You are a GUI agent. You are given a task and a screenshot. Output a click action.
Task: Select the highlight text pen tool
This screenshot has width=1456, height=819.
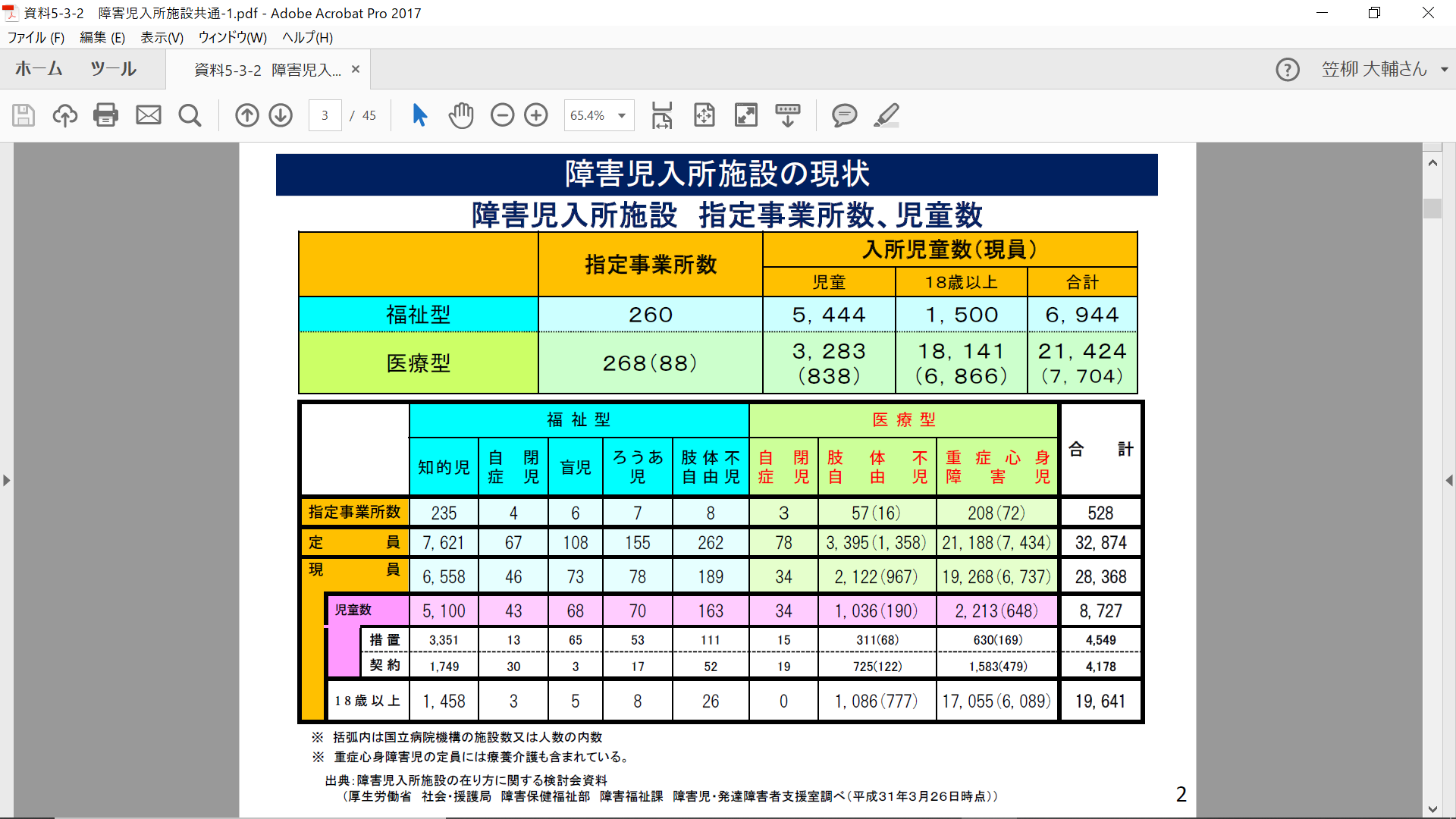886,115
